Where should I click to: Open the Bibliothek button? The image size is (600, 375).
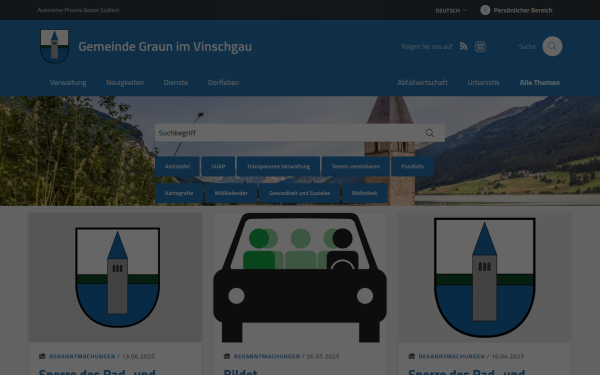click(x=364, y=193)
